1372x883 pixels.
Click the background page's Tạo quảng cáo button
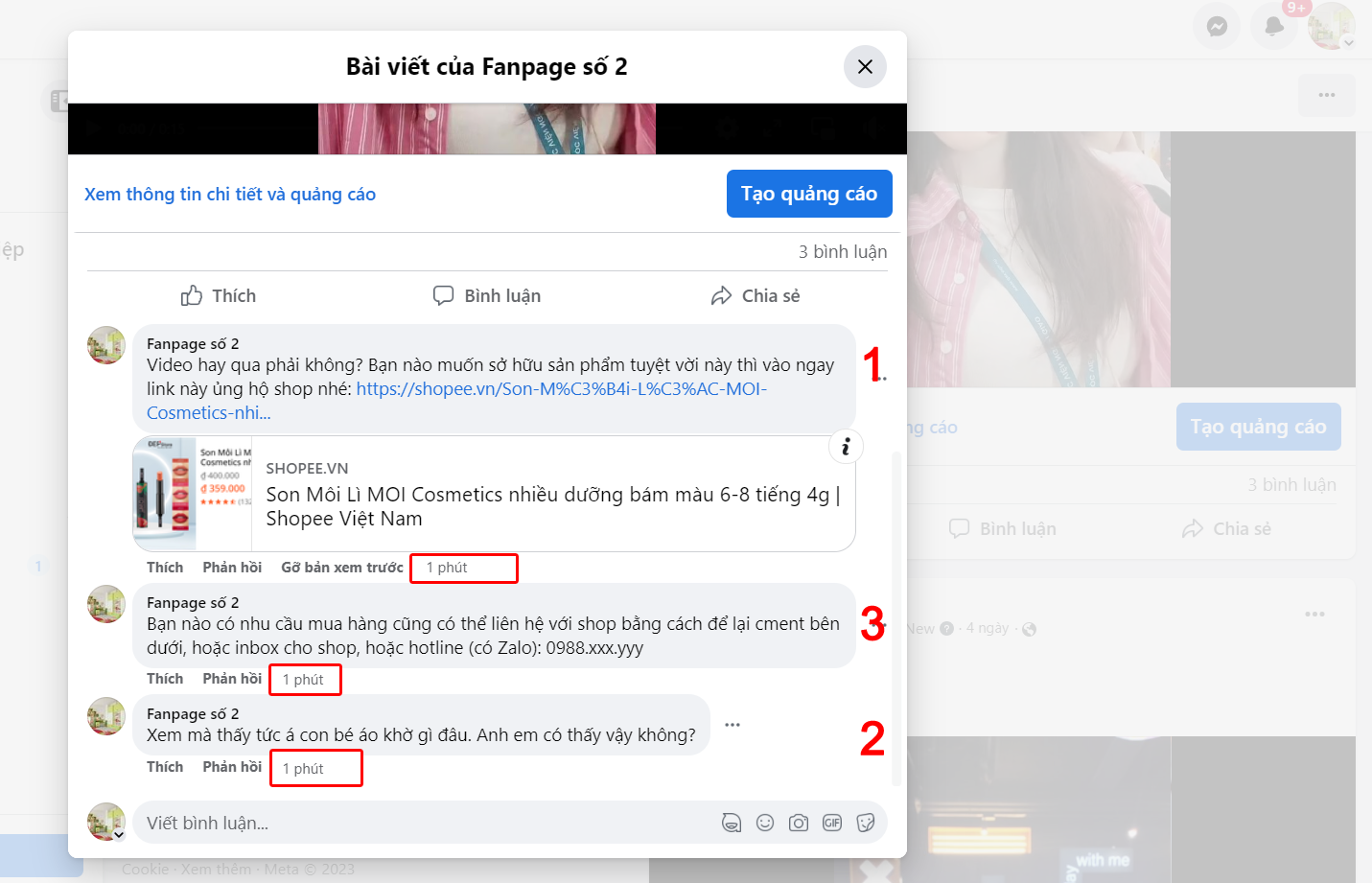[1258, 427]
